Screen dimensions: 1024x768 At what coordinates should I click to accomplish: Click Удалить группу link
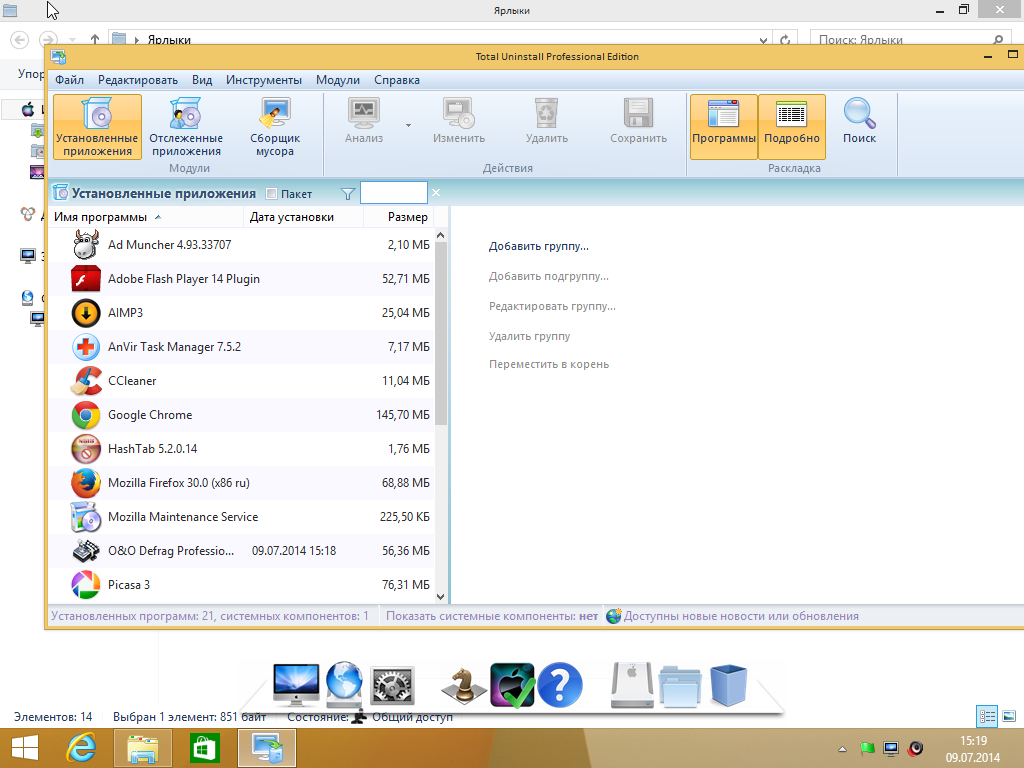click(x=530, y=336)
